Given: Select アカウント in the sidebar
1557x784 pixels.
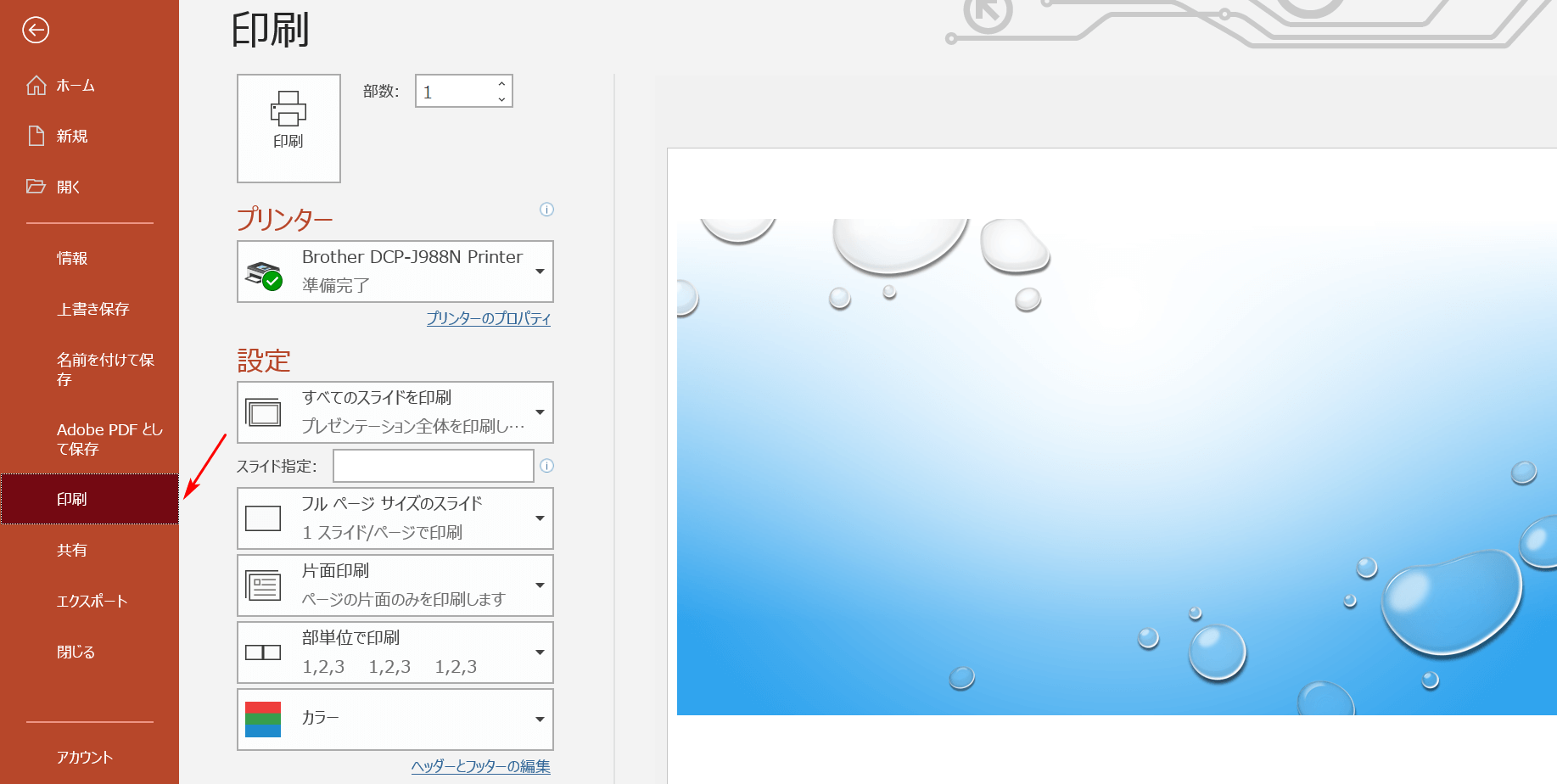Looking at the screenshot, I should click(x=90, y=757).
